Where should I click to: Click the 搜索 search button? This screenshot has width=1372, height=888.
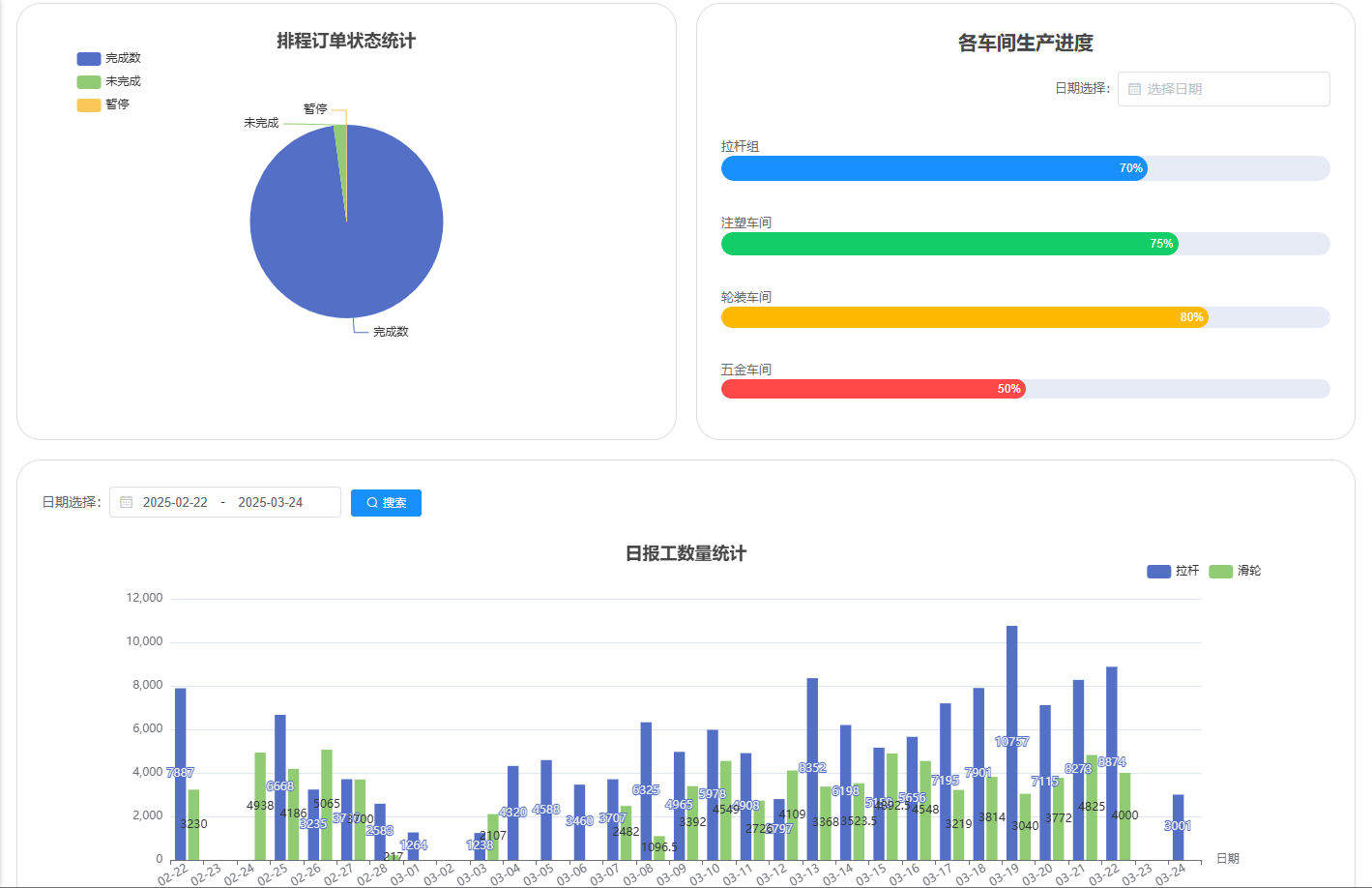tap(386, 503)
